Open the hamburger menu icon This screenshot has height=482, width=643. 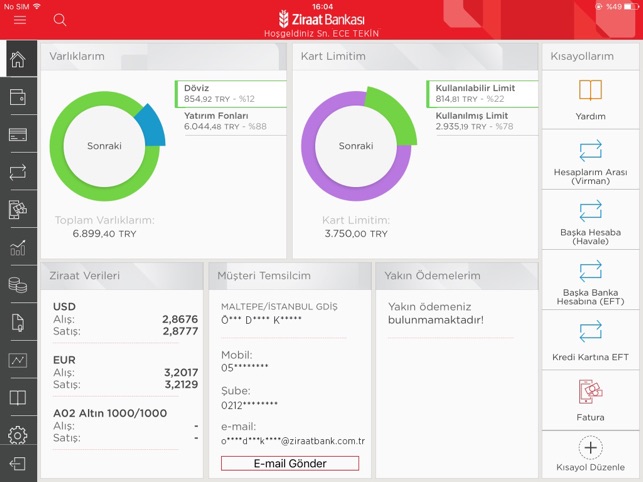pyautogui.click(x=20, y=20)
